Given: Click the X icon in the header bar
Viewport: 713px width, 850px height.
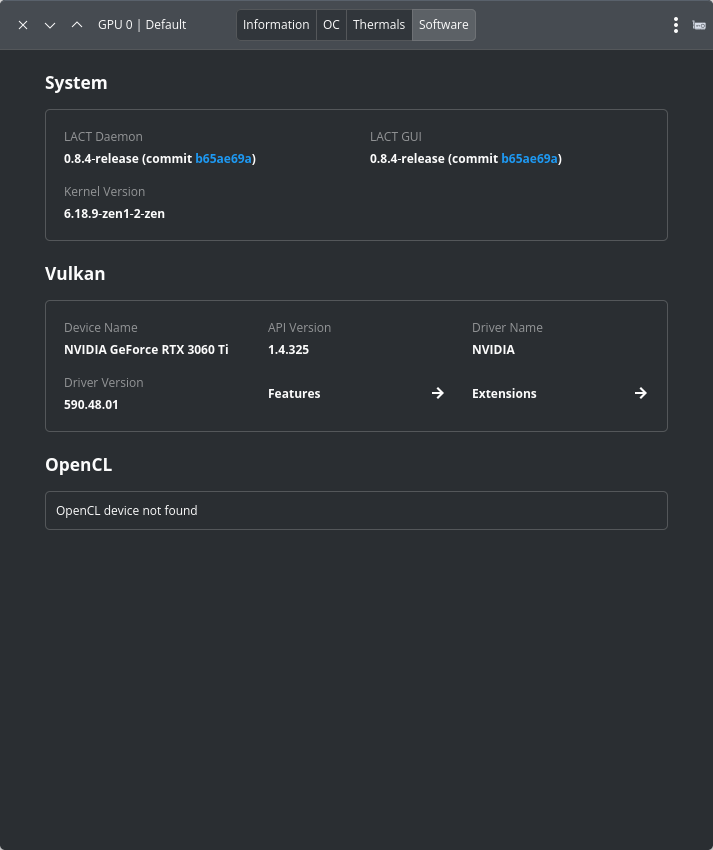Looking at the screenshot, I should pos(23,25).
